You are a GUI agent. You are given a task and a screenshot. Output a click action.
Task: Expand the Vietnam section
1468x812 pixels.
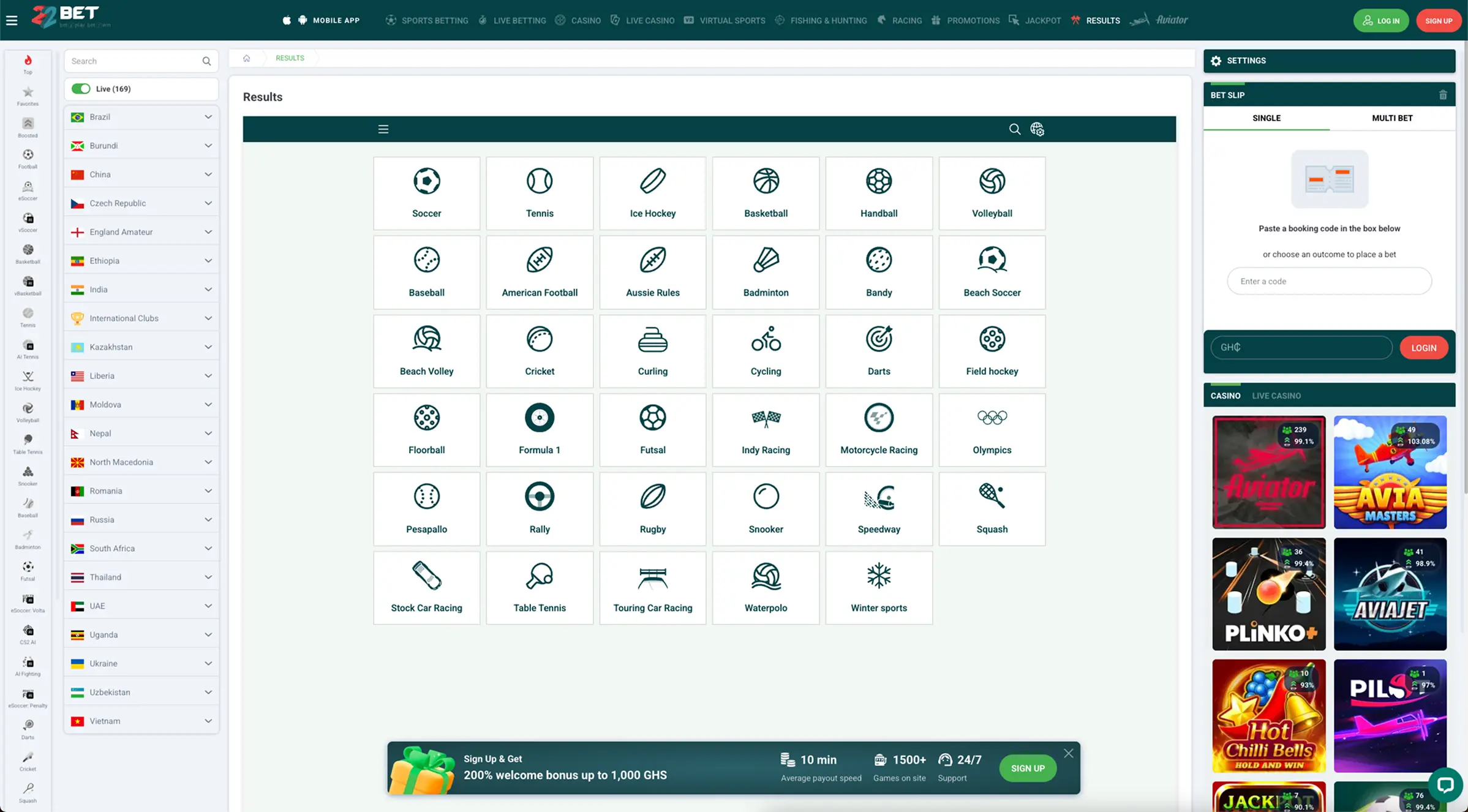[141, 721]
